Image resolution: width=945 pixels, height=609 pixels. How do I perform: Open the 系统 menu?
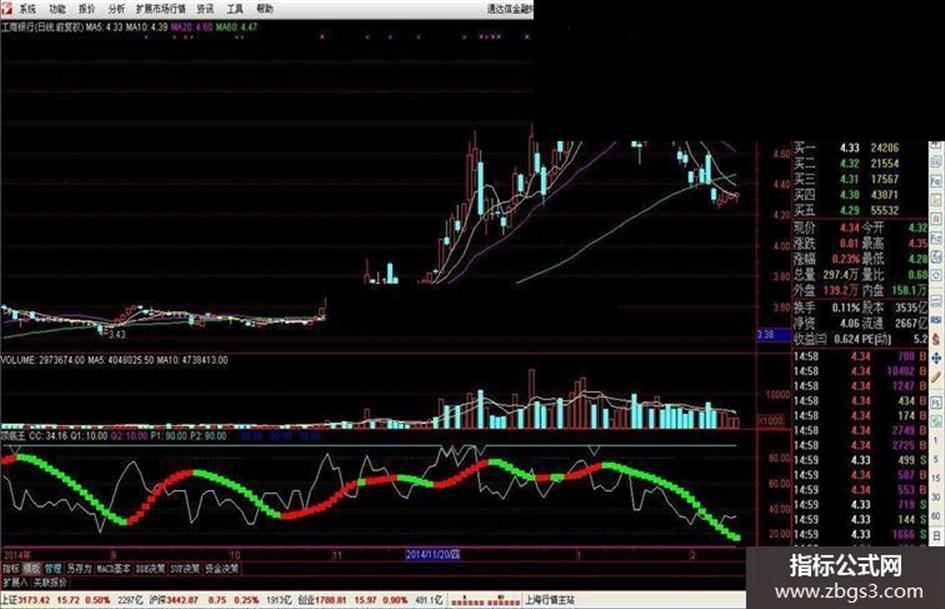[x=28, y=9]
